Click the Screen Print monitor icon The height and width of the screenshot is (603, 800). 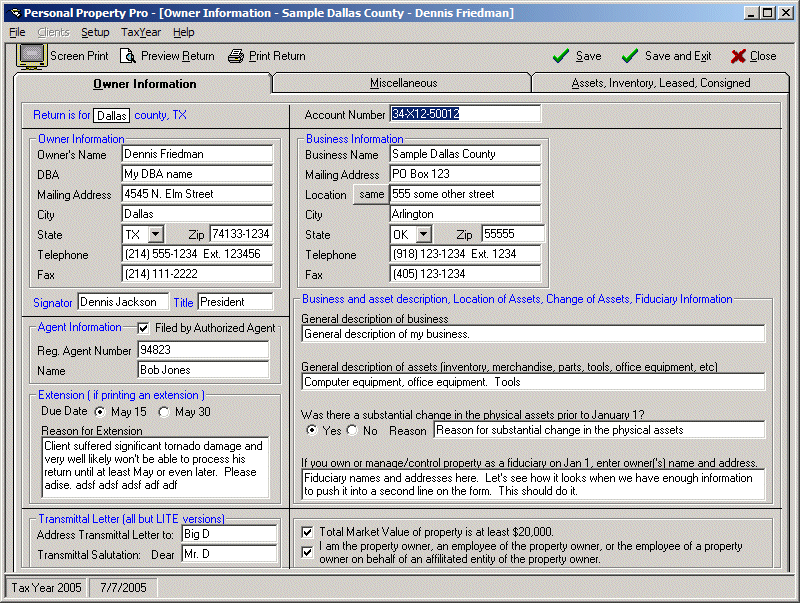coord(32,56)
